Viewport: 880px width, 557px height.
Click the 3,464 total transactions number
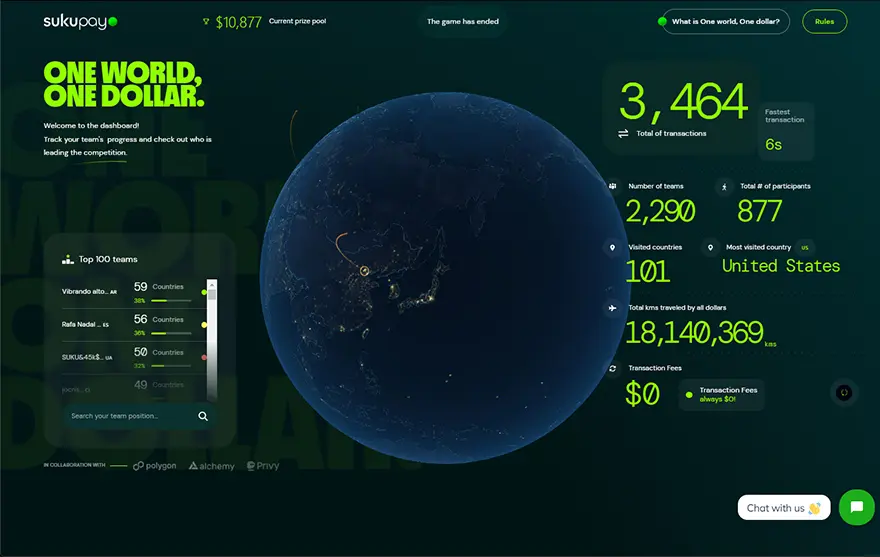click(x=683, y=102)
